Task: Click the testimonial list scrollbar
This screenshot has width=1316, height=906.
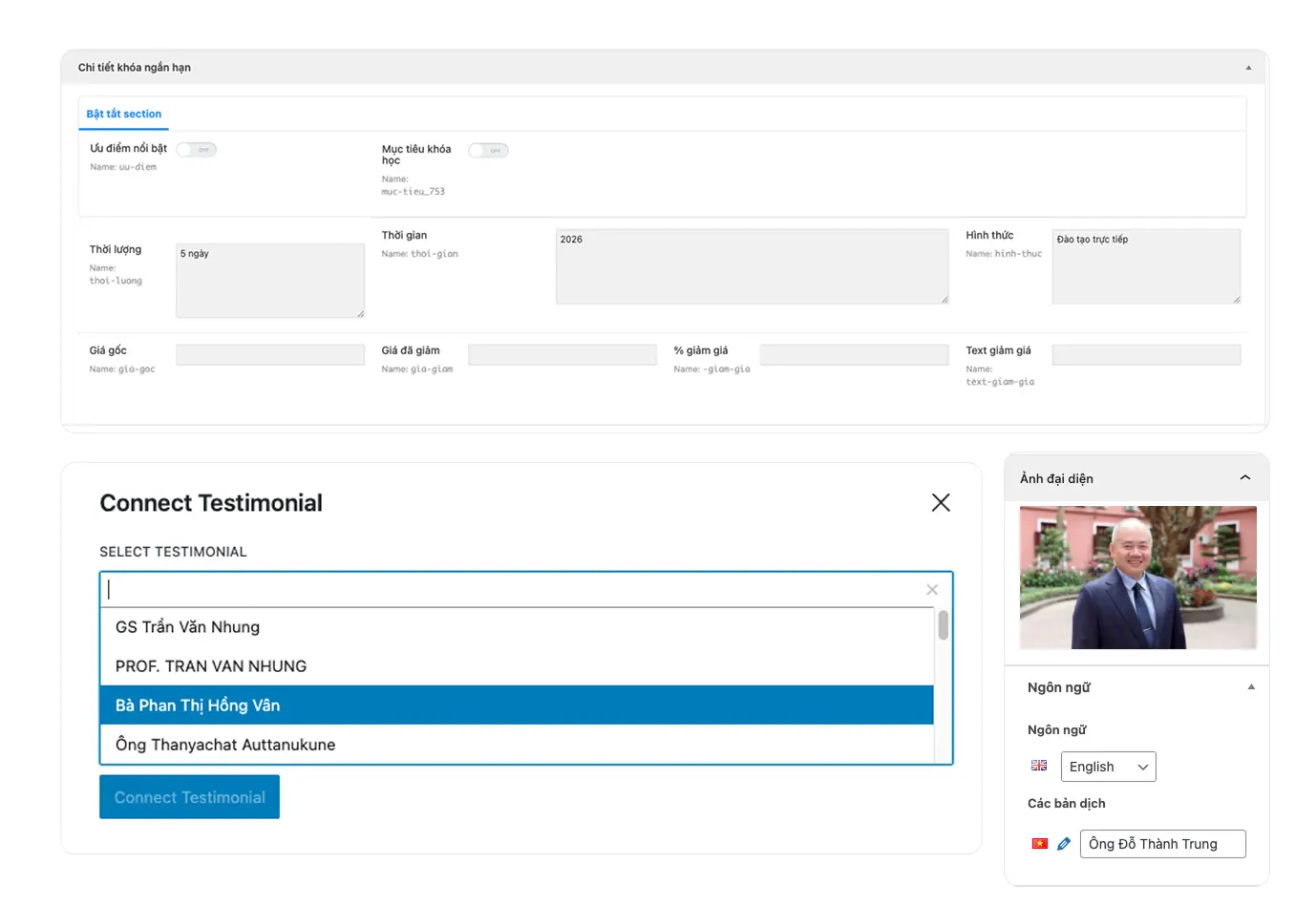Action: coord(943,626)
